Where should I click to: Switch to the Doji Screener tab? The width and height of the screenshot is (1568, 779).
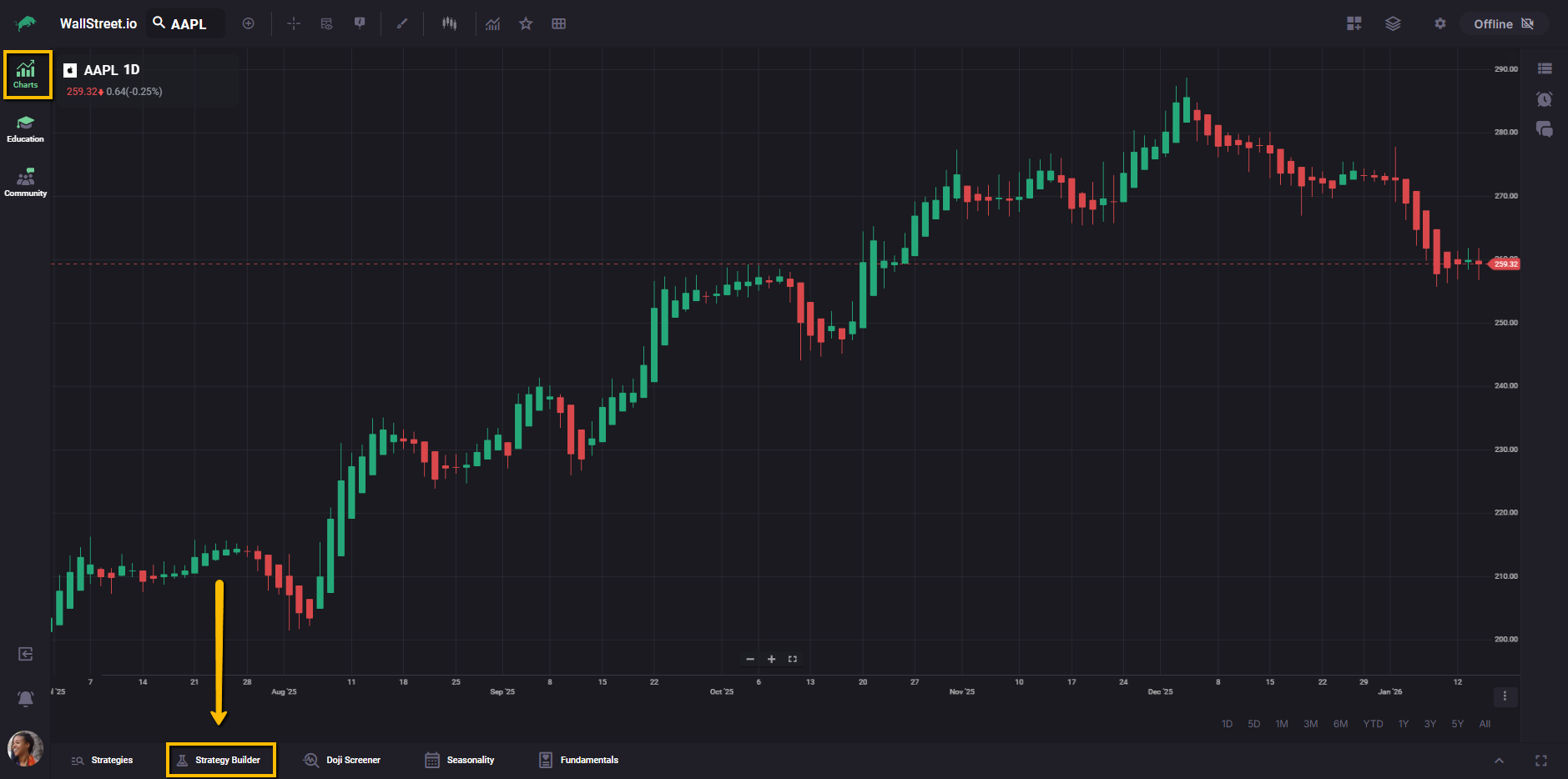(x=342, y=760)
